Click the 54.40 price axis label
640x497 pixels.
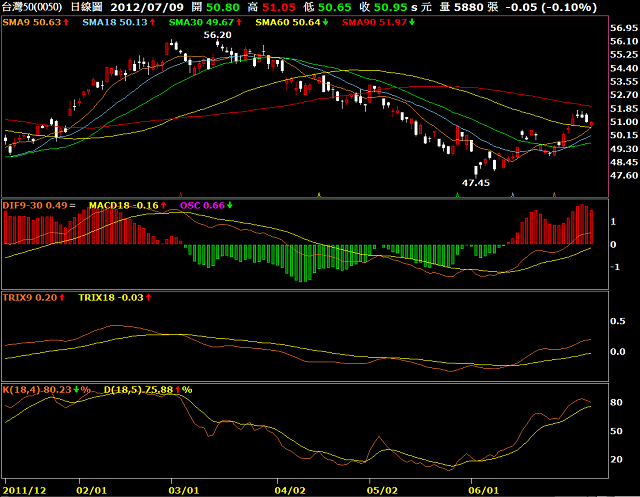[624, 68]
